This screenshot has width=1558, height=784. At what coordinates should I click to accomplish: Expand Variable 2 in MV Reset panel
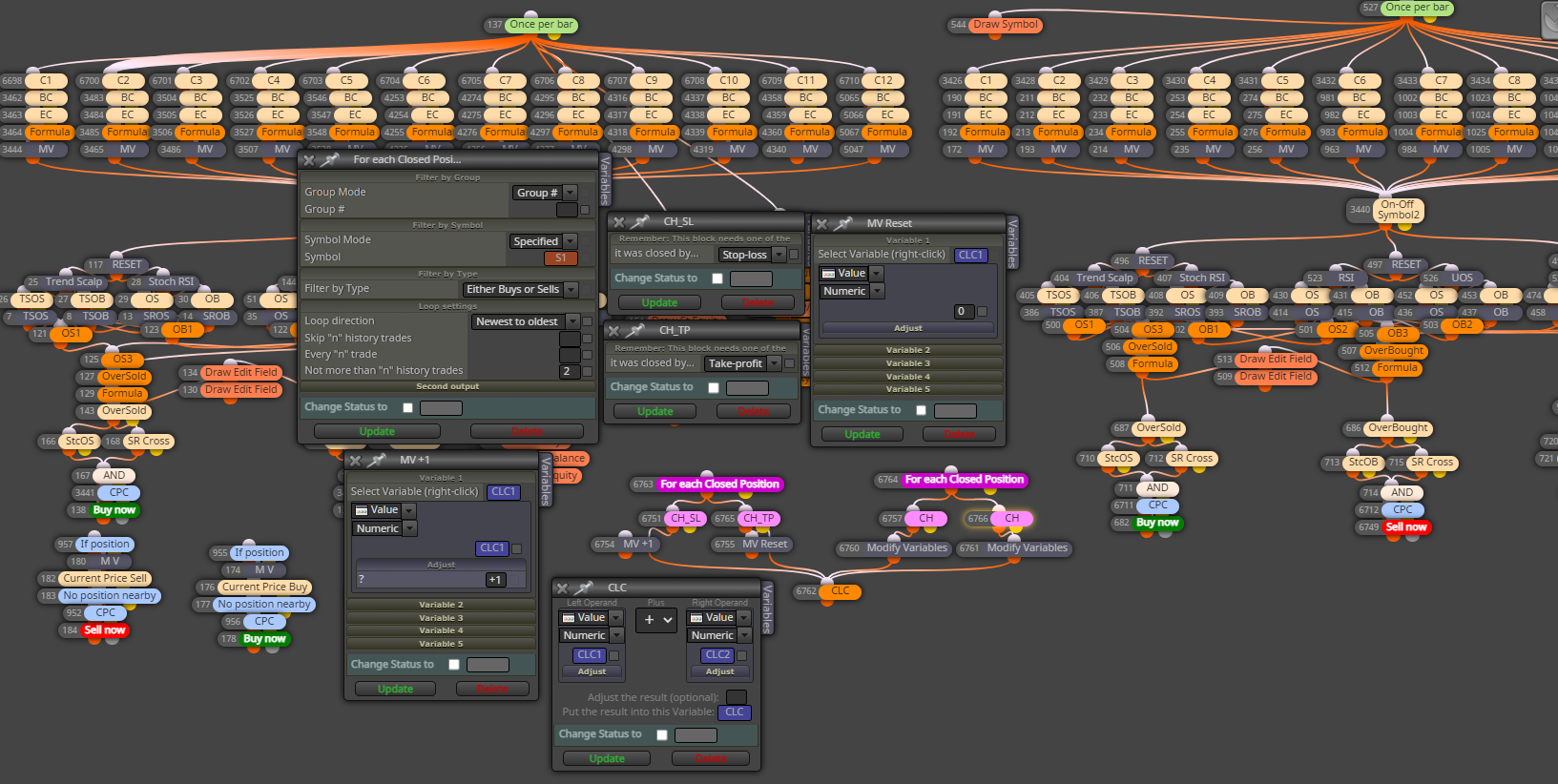(x=907, y=350)
